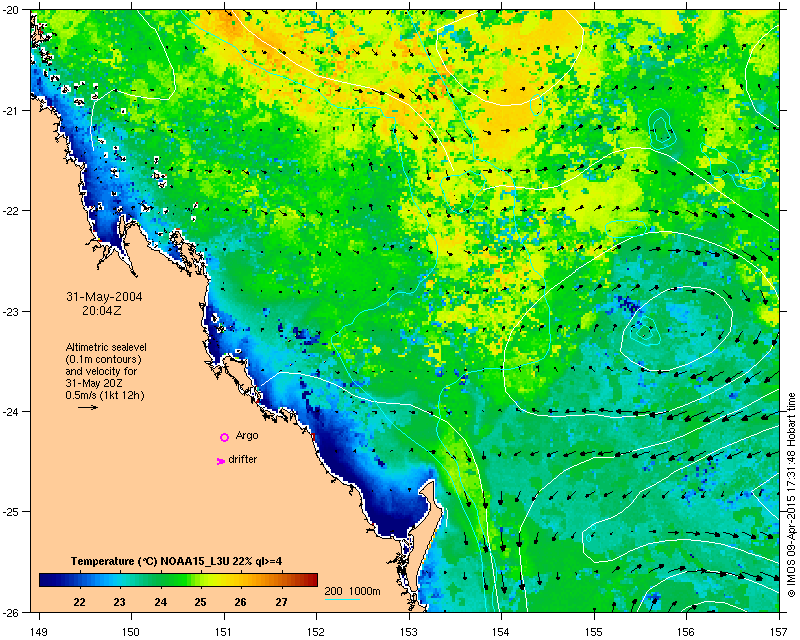Click the longitude axis label 154
Screen dimensions: 800x640
(502, 632)
